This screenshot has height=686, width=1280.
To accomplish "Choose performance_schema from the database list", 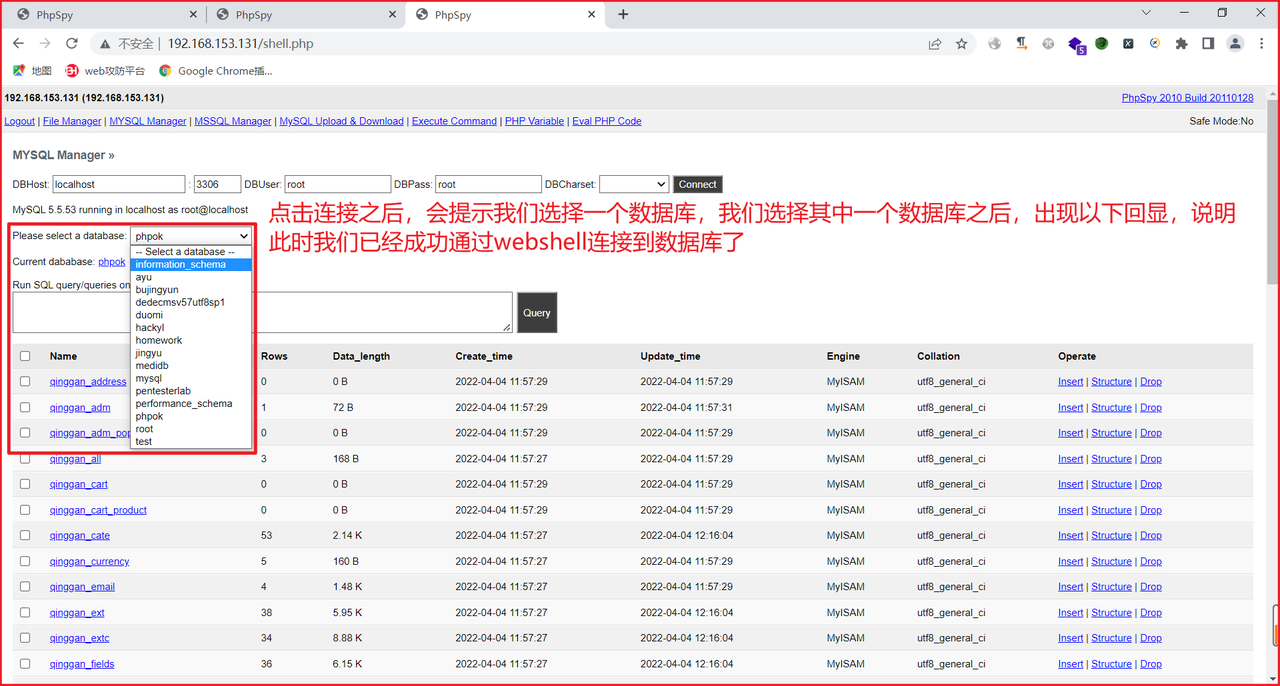I will (x=191, y=404).
